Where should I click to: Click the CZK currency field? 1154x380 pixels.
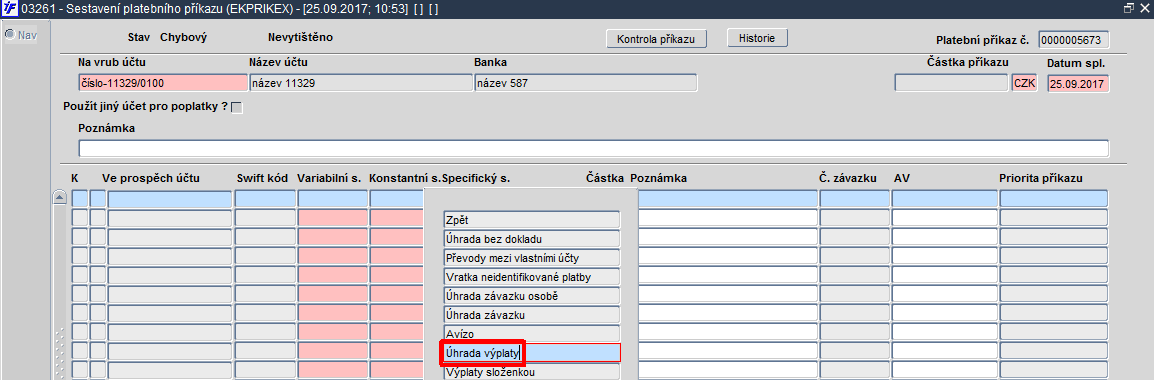click(1024, 82)
